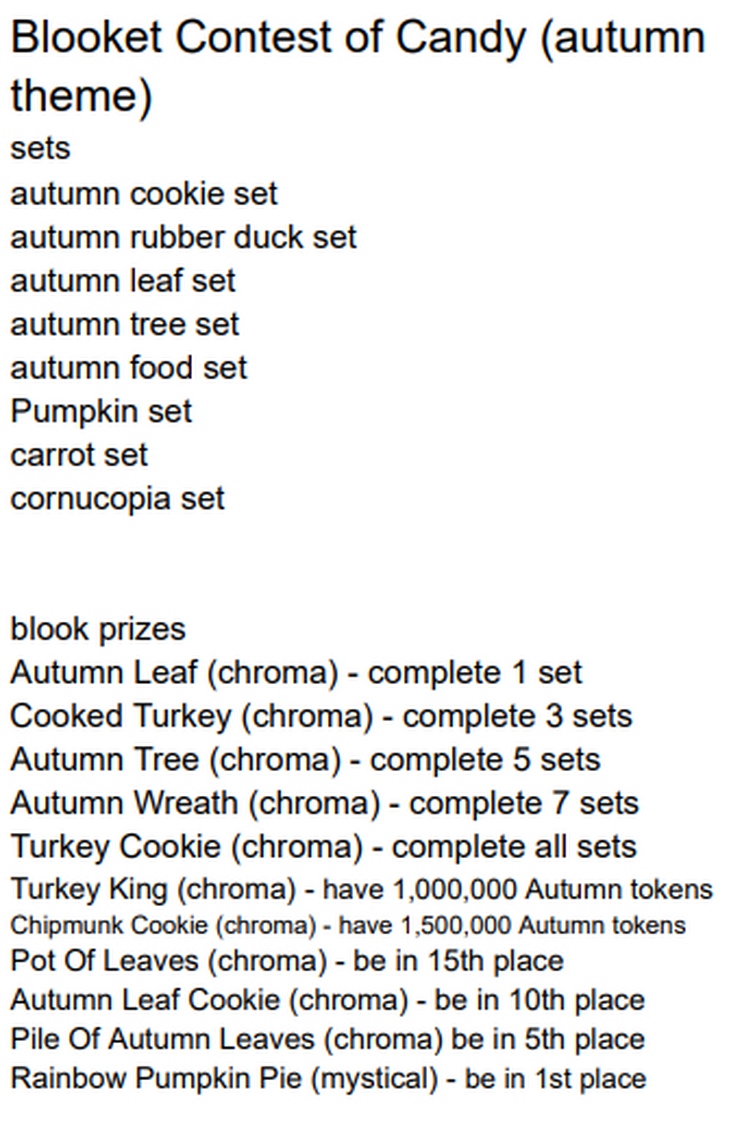Click the 'Cooked Turkey (chroma)' prize line

pos(322,717)
